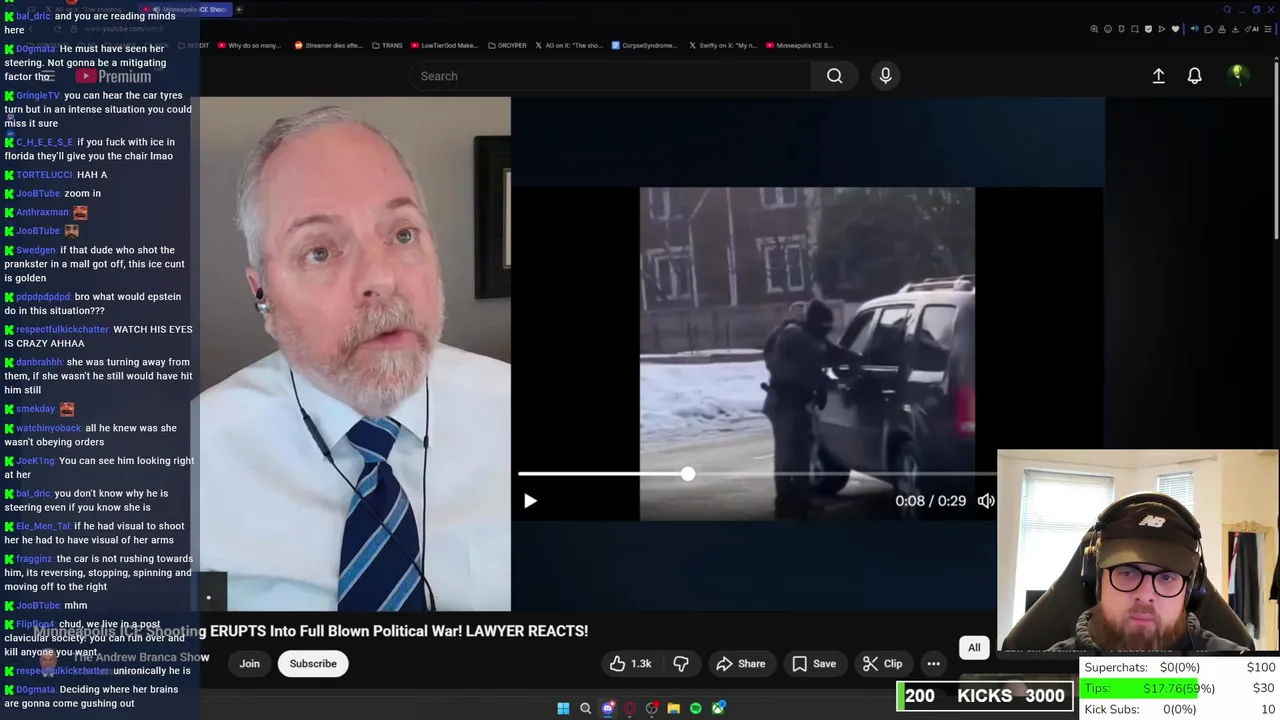Open the CorpseSyndrome bookmark
Viewport: 1280px width, 720px height.
coord(644,45)
